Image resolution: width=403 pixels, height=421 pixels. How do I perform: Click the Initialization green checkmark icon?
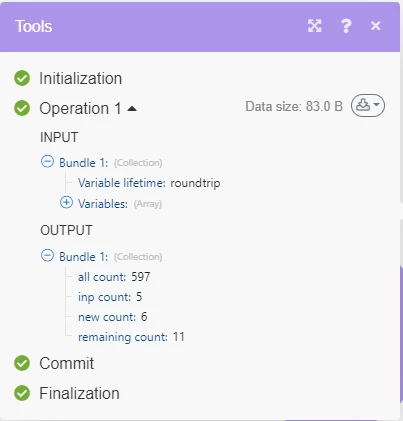coord(22,78)
